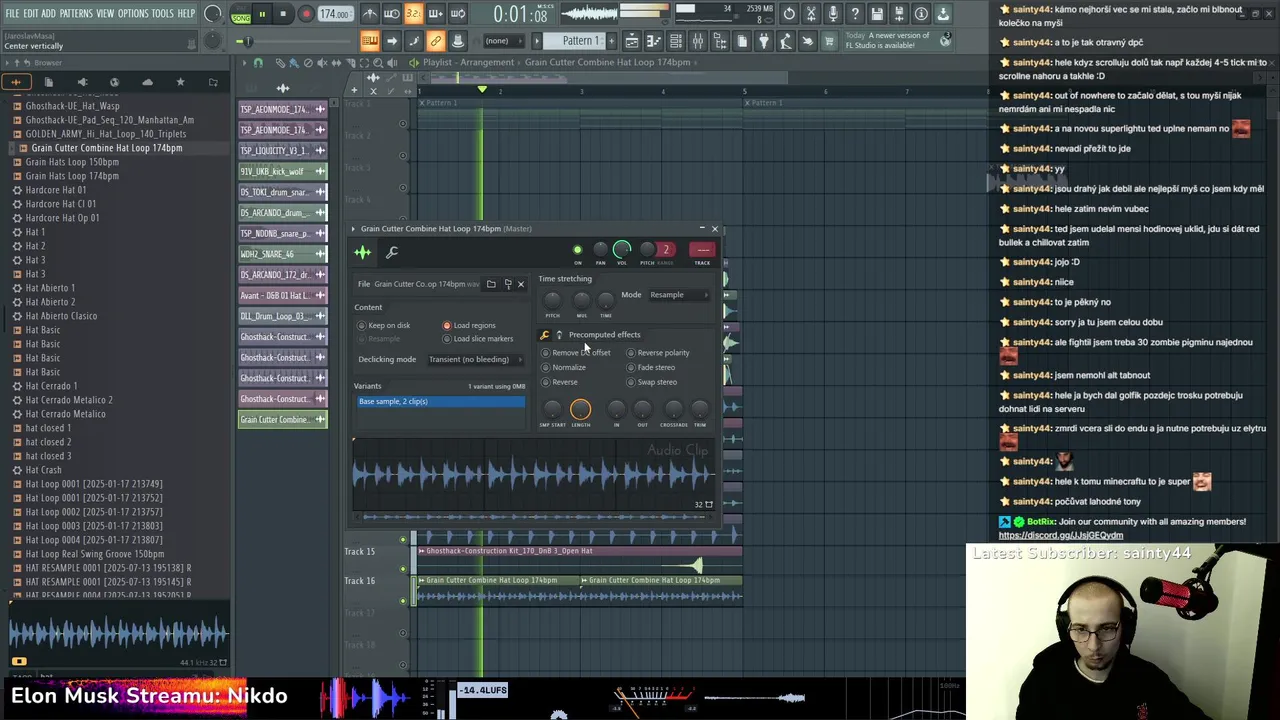Image resolution: width=1280 pixels, height=720 pixels.
Task: Click the help question mark icon
Action: pos(855,14)
